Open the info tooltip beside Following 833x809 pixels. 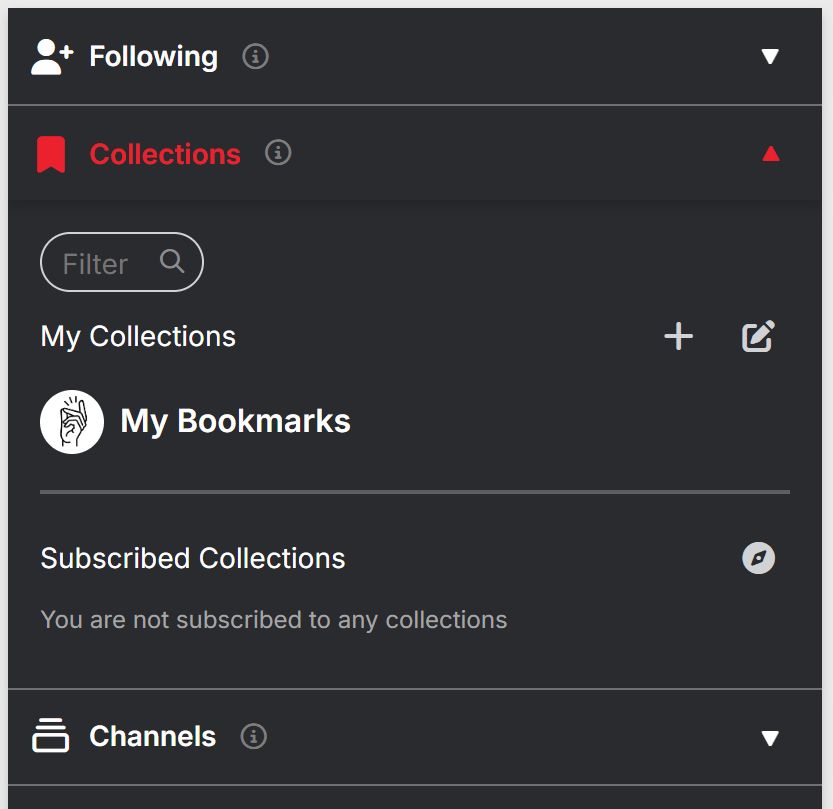256,57
